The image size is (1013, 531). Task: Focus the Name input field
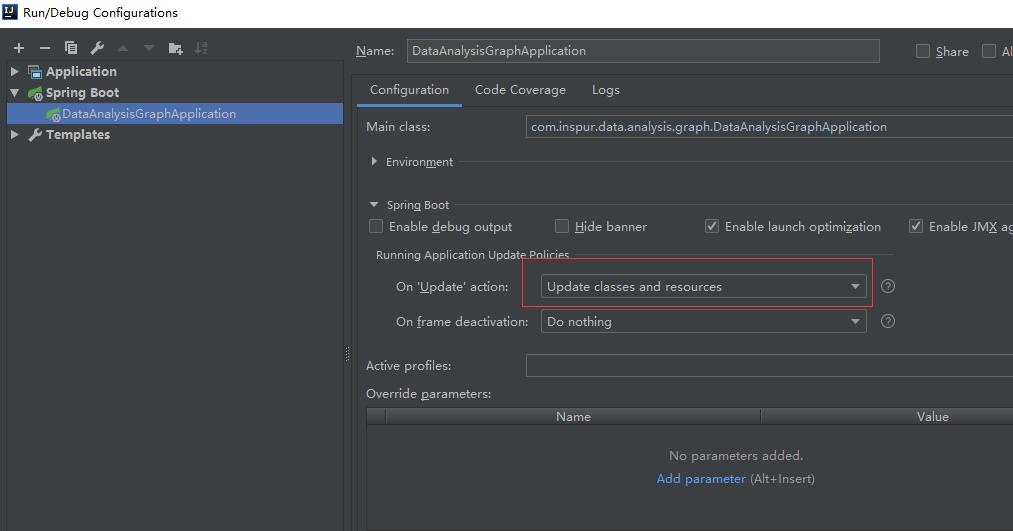(x=643, y=51)
